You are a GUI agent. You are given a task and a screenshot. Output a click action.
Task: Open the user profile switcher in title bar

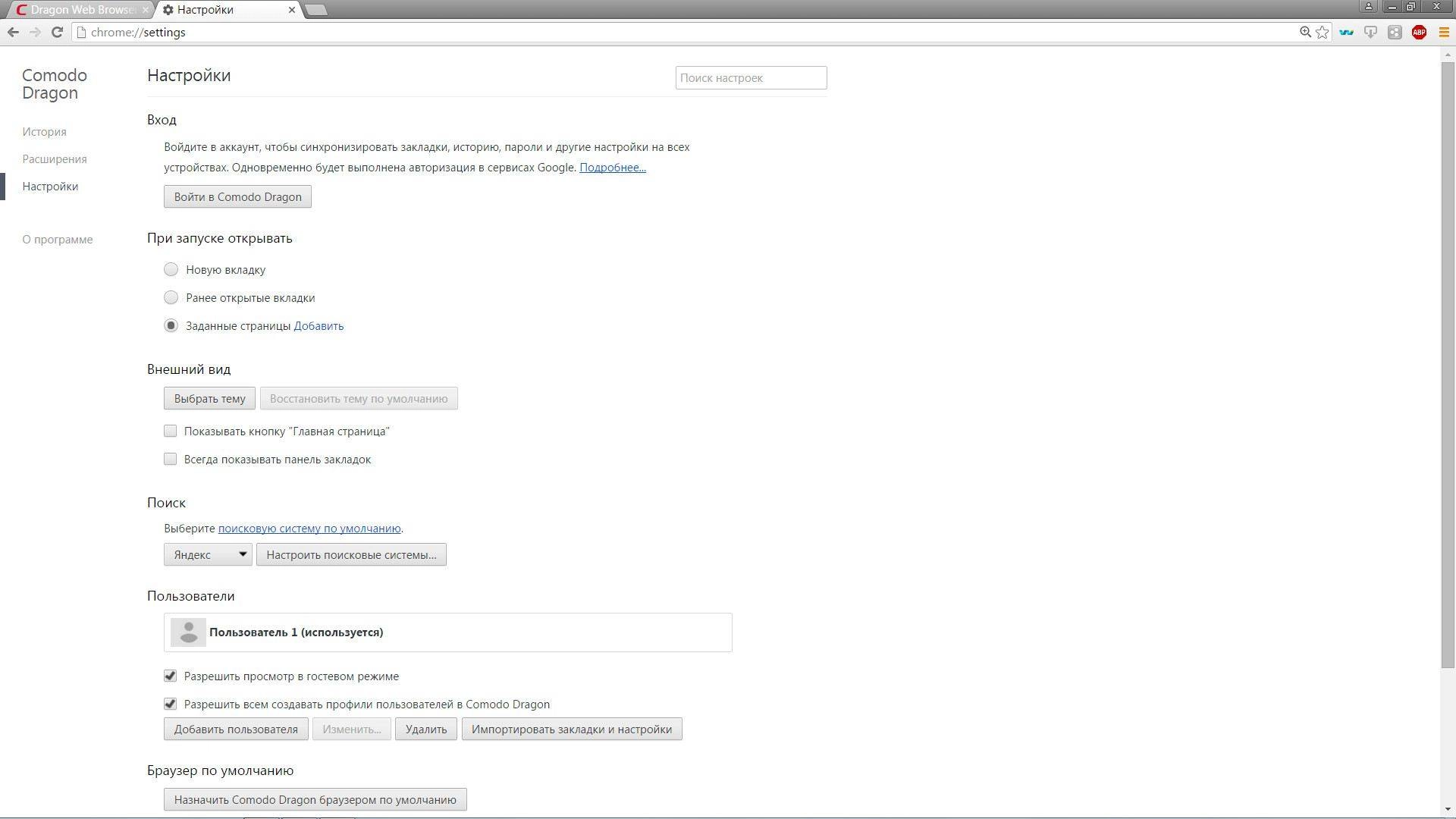(1369, 6)
